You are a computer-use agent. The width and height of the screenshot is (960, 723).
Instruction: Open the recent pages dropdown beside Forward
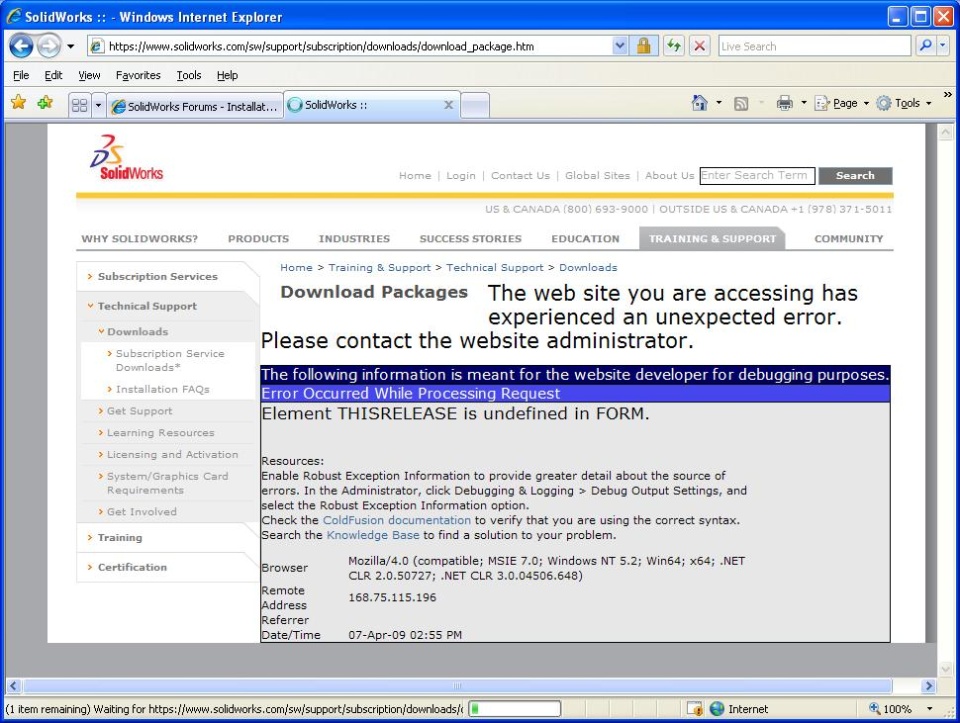coord(71,47)
